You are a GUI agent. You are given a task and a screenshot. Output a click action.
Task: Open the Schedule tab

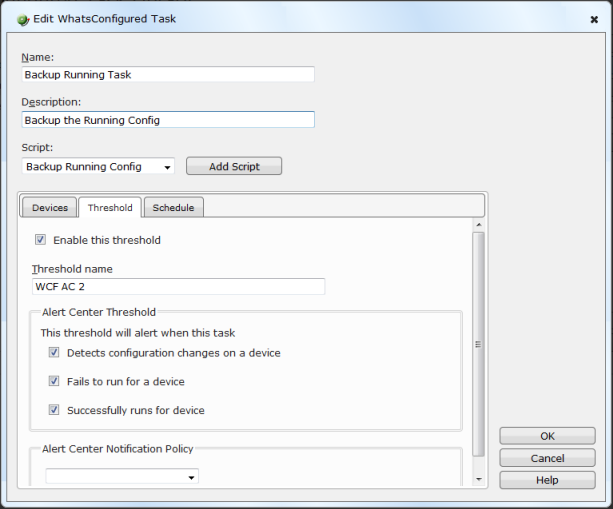174,207
